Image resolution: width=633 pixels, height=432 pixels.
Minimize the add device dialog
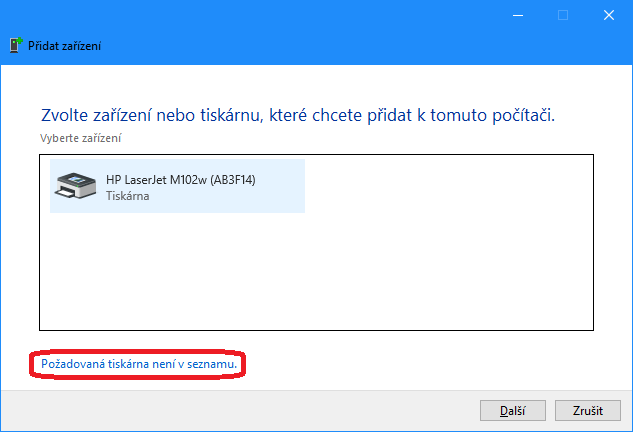[518, 15]
